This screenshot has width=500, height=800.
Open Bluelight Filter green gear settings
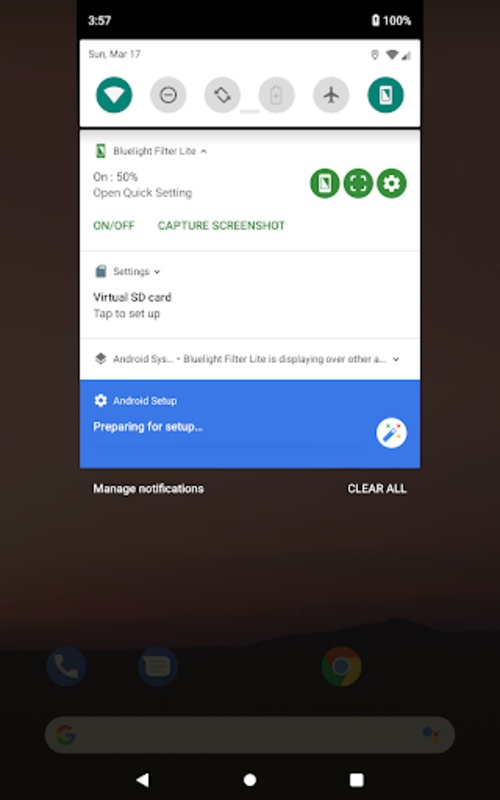point(391,183)
